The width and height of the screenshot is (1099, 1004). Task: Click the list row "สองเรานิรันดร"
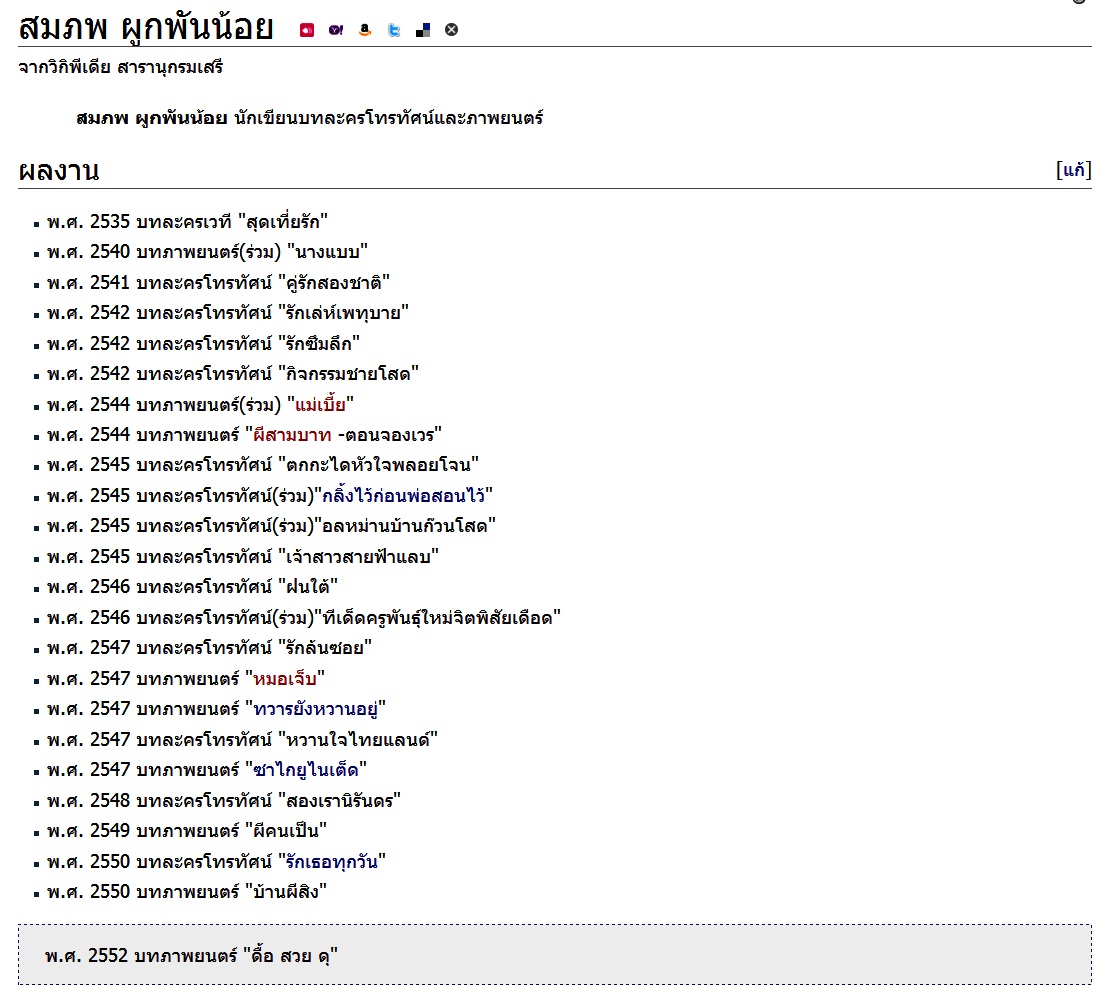[224, 801]
